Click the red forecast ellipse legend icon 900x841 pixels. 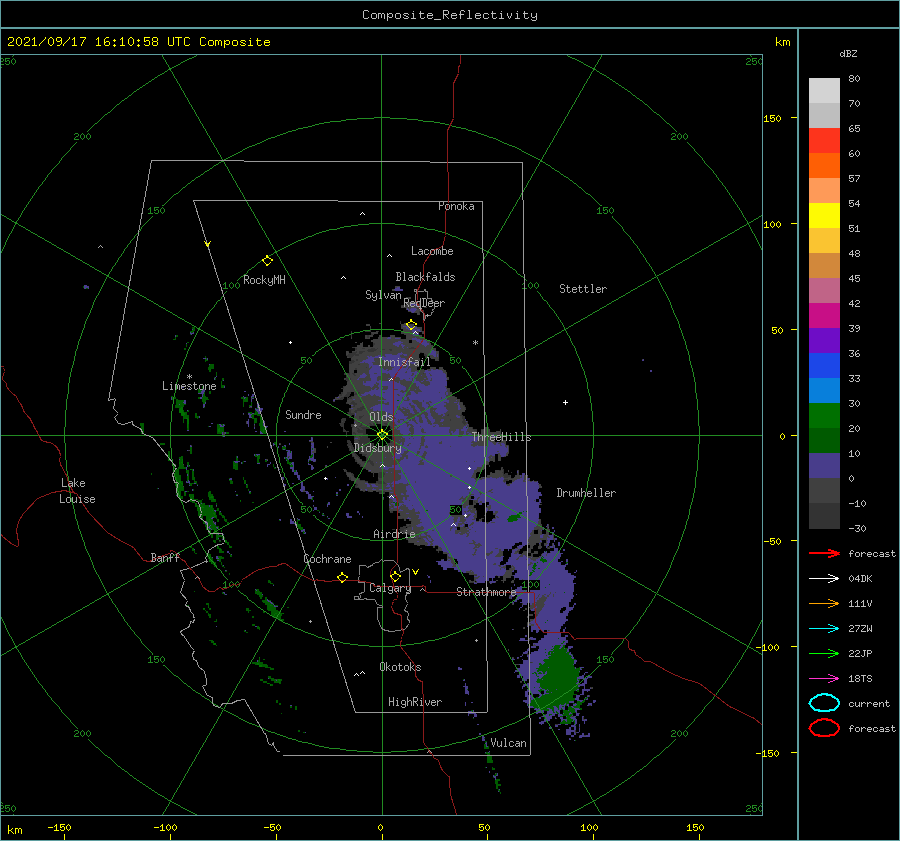pos(824,728)
